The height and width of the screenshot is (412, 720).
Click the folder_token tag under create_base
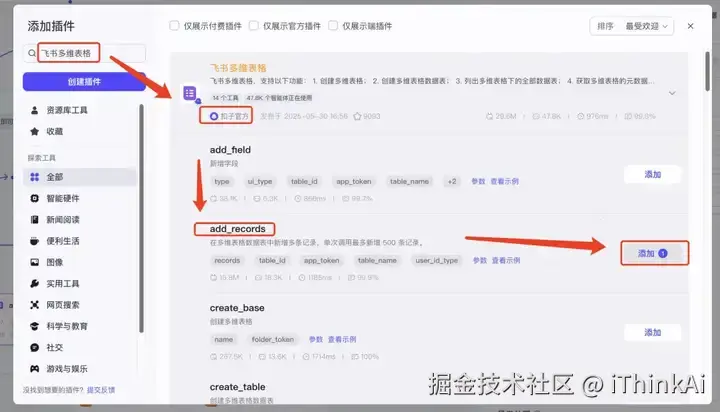click(x=273, y=339)
